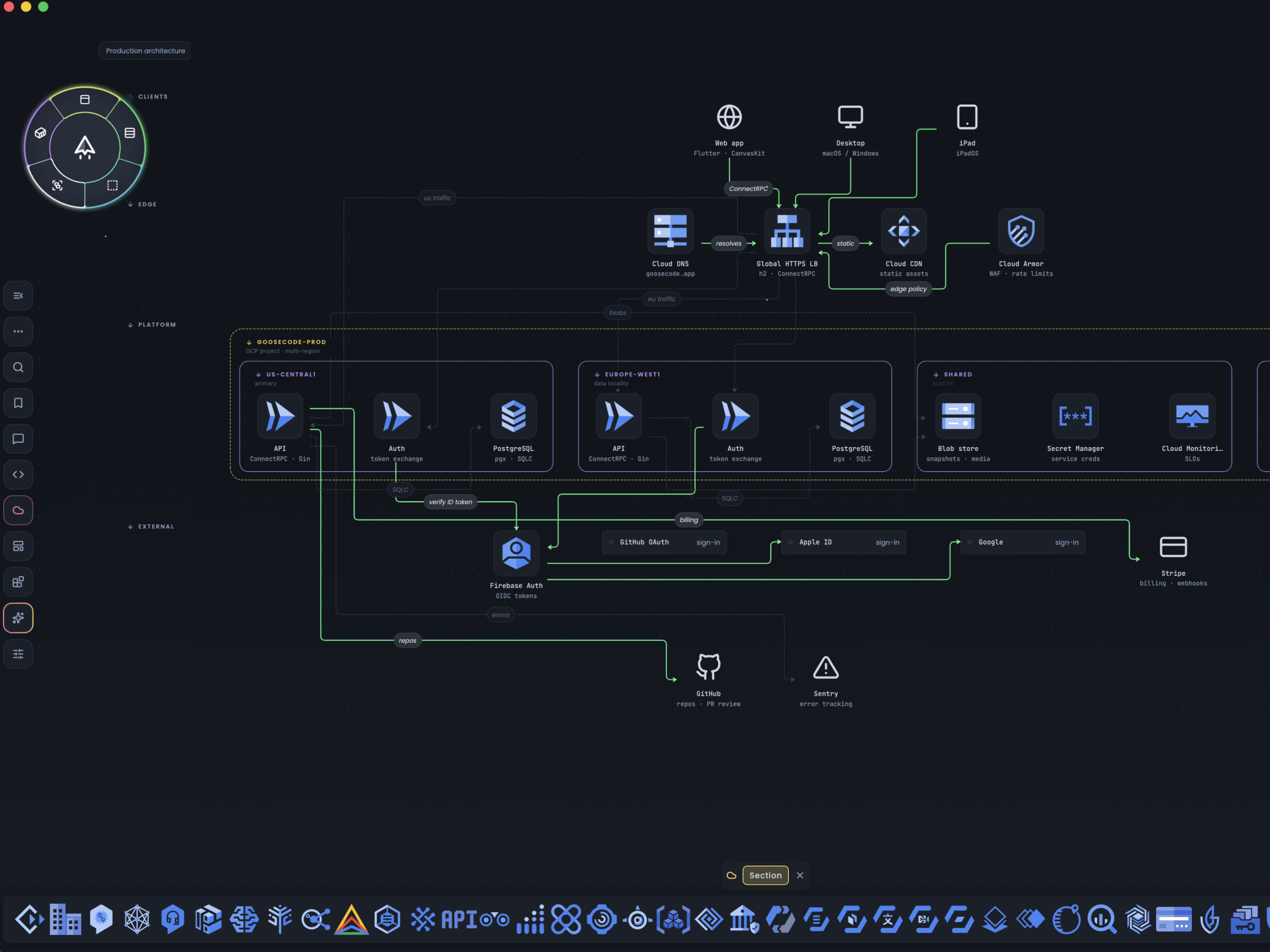Click the 'repos' edge label
1270x952 pixels.
coord(408,640)
